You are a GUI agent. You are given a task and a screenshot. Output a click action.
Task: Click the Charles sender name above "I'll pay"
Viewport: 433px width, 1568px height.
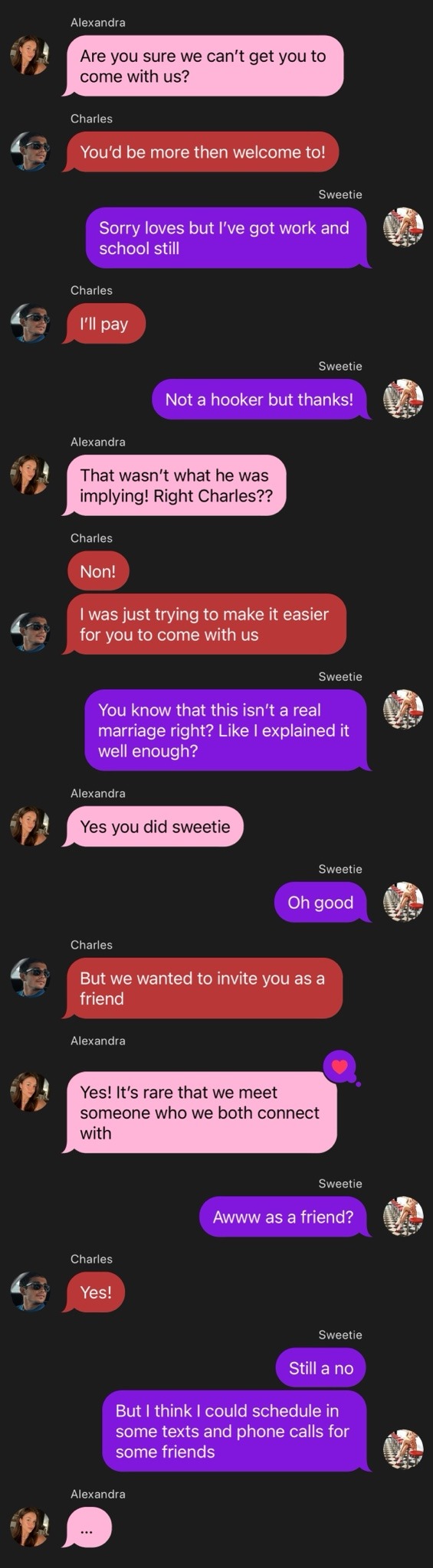tap(91, 290)
